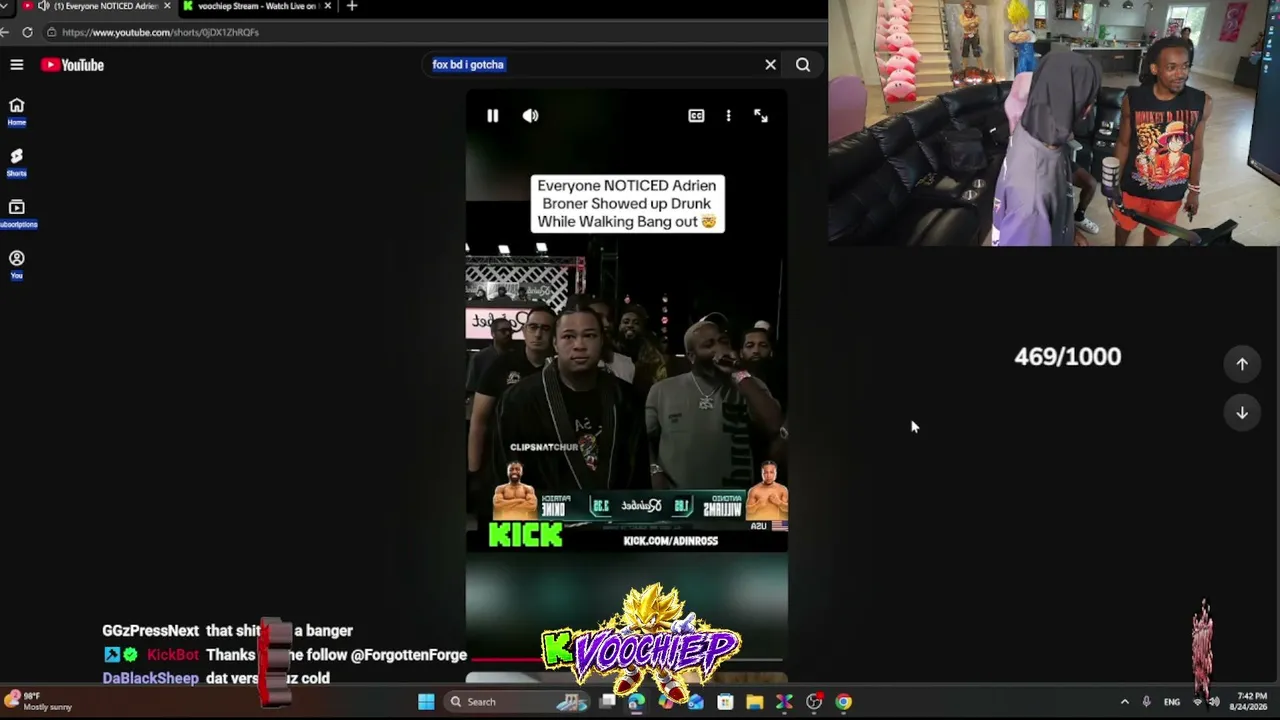Close the voochiep Stream tab
The image size is (1280, 720).
coord(328,6)
